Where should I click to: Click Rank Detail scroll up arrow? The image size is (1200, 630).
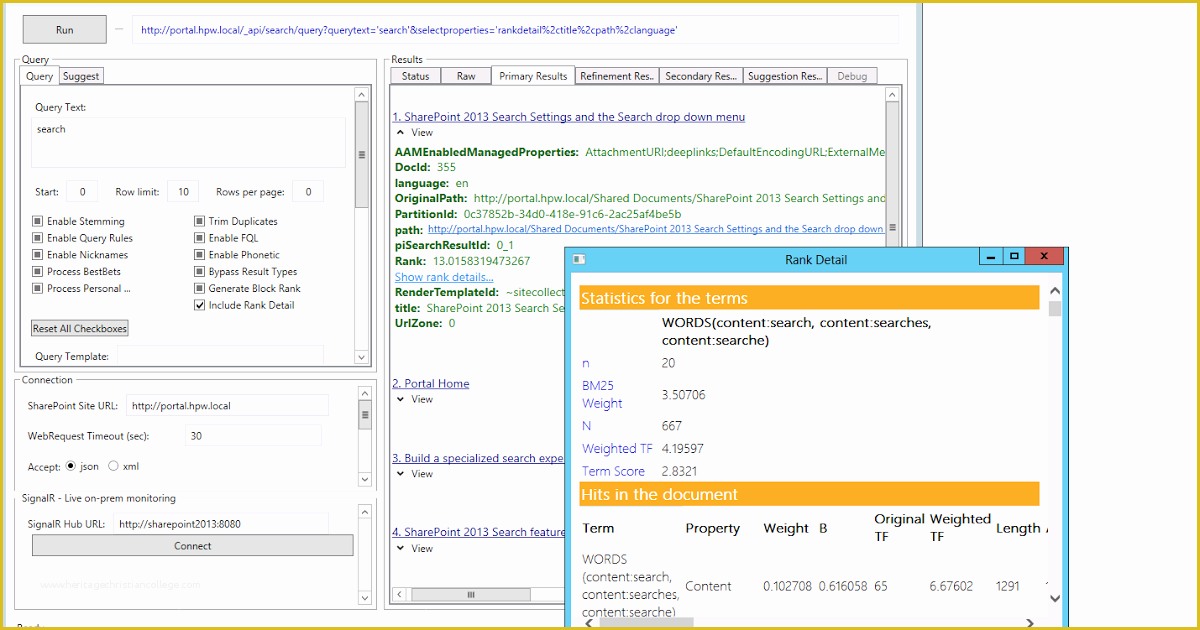point(1054,291)
